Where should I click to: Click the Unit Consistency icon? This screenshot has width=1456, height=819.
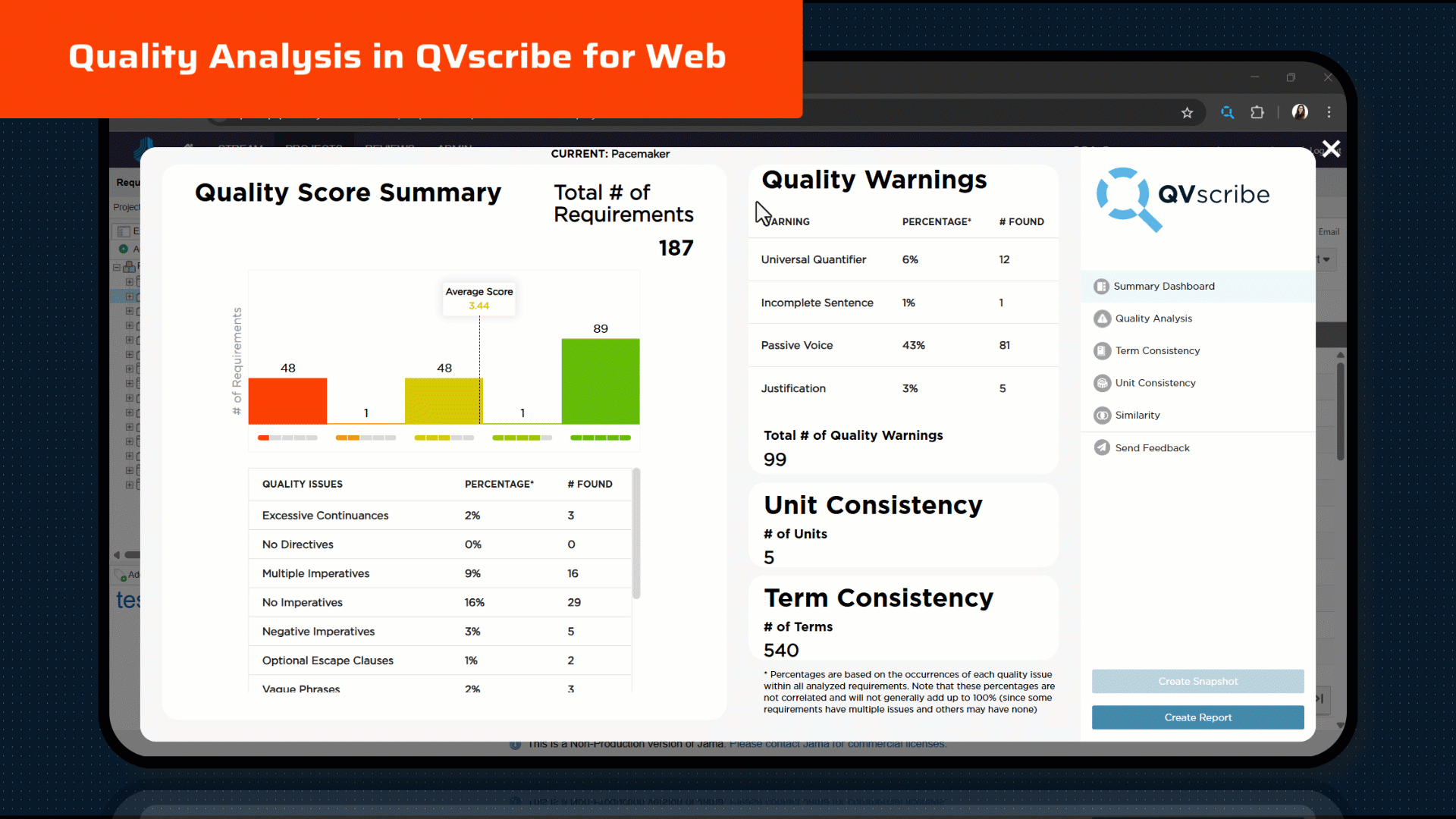pyautogui.click(x=1102, y=383)
